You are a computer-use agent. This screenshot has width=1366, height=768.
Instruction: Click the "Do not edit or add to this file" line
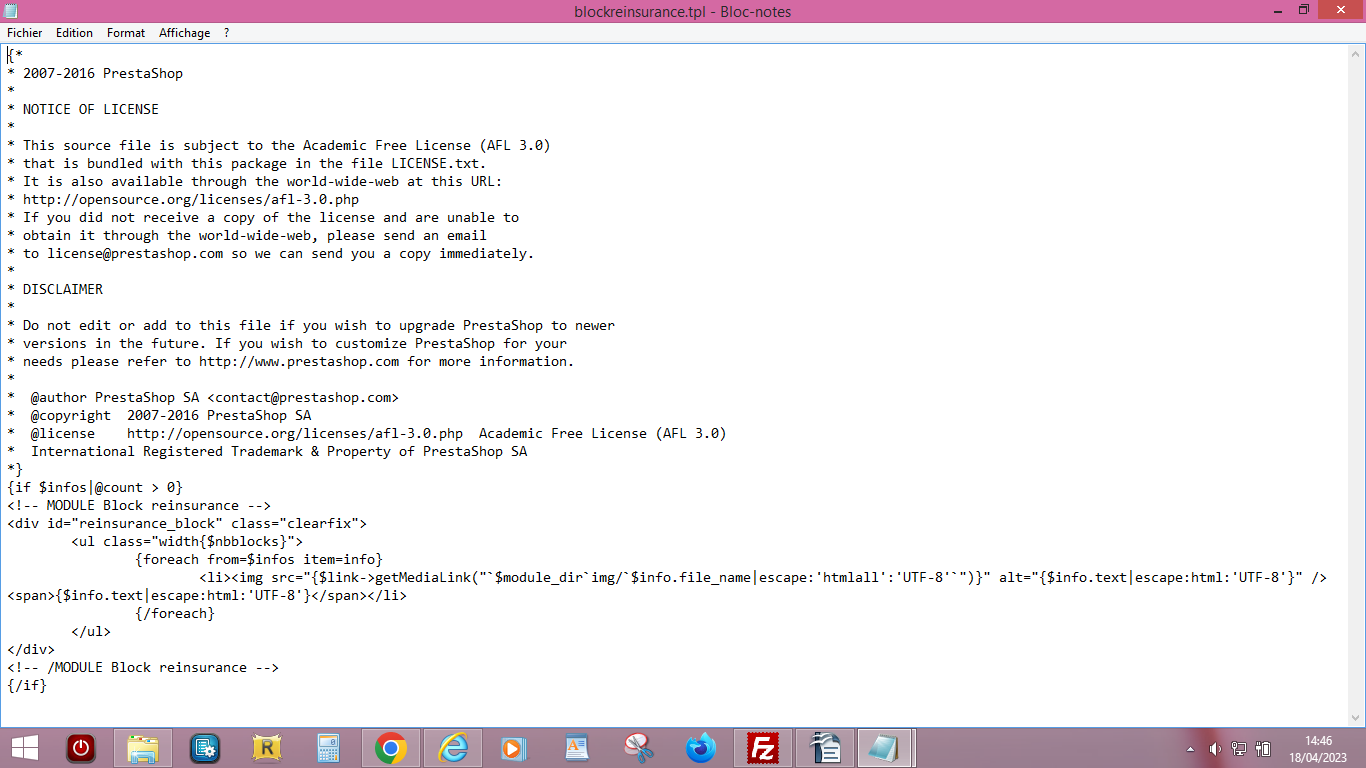pyautogui.click(x=319, y=325)
